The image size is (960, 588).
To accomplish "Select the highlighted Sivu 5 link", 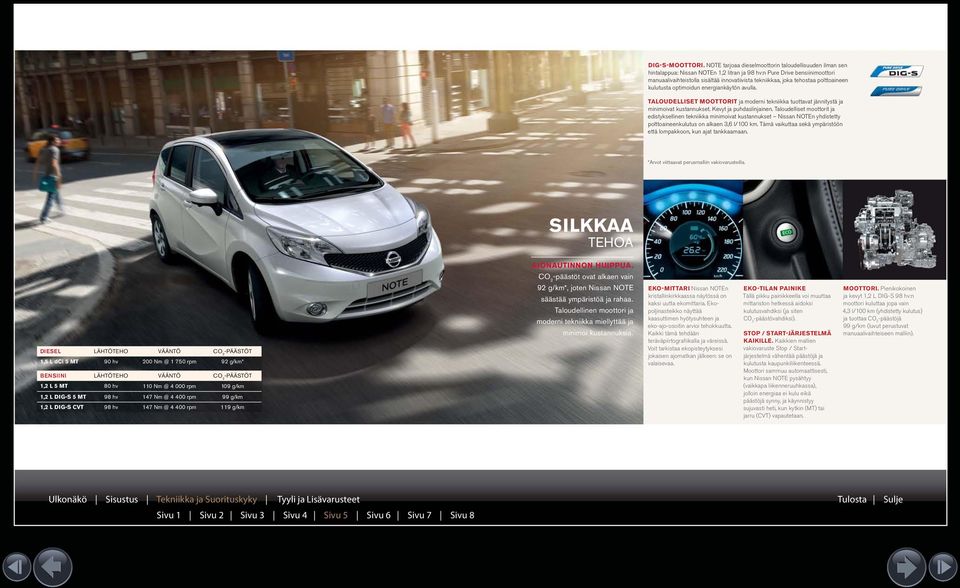I will [336, 515].
